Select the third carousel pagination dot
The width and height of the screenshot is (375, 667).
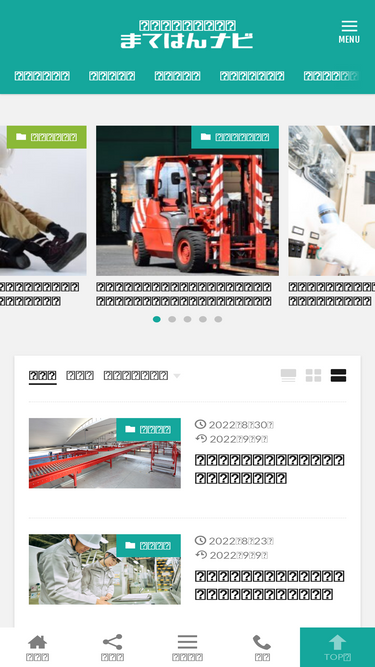pos(188,319)
